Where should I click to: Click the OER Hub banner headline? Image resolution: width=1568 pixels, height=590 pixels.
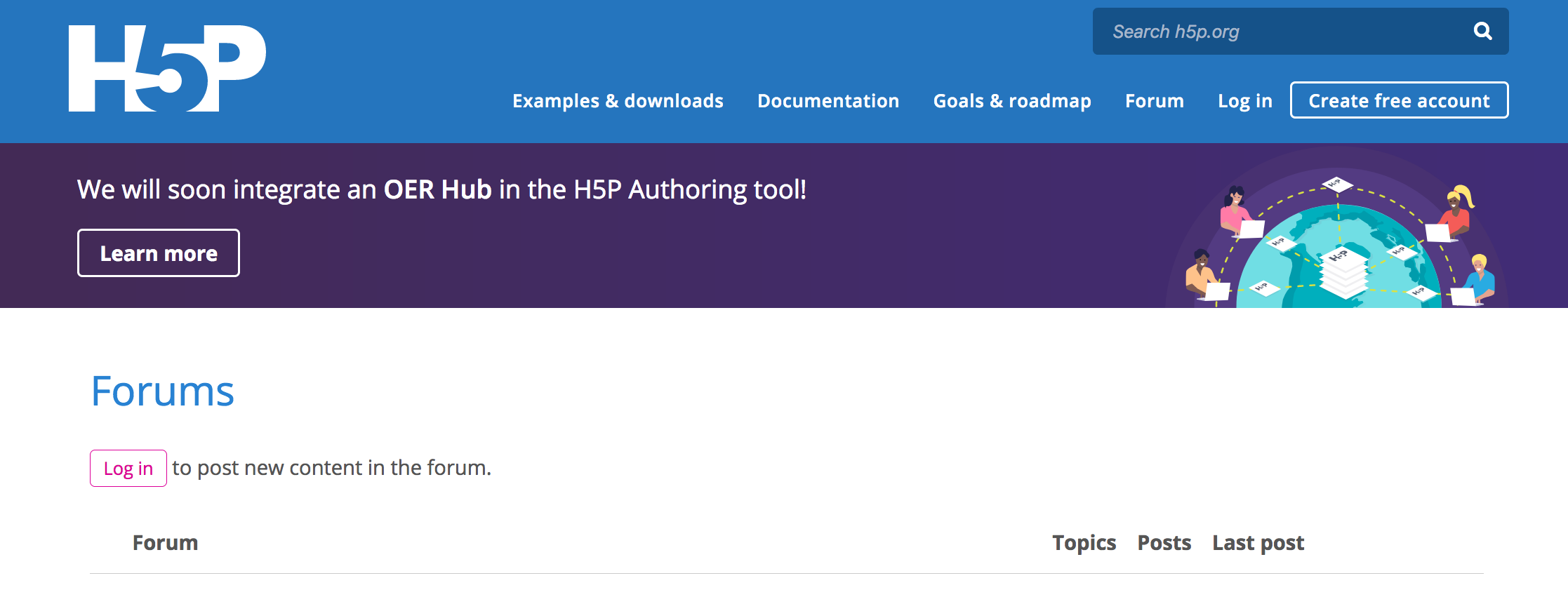click(x=441, y=189)
